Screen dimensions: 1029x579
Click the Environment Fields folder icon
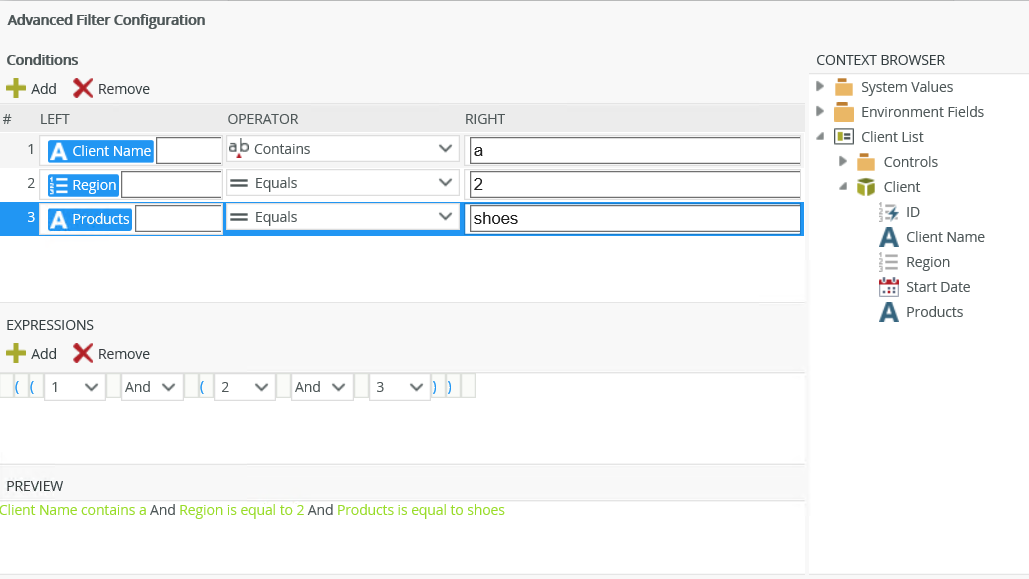click(844, 112)
